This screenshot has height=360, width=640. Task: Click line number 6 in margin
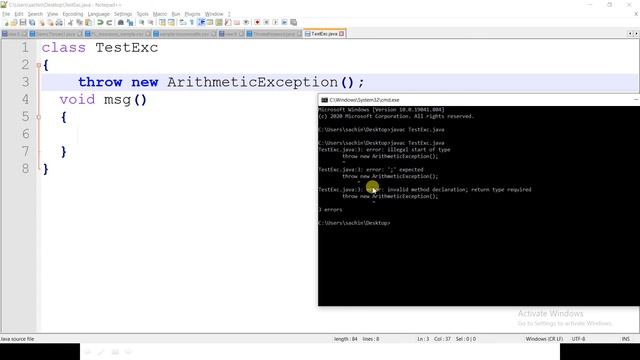coord(25,134)
